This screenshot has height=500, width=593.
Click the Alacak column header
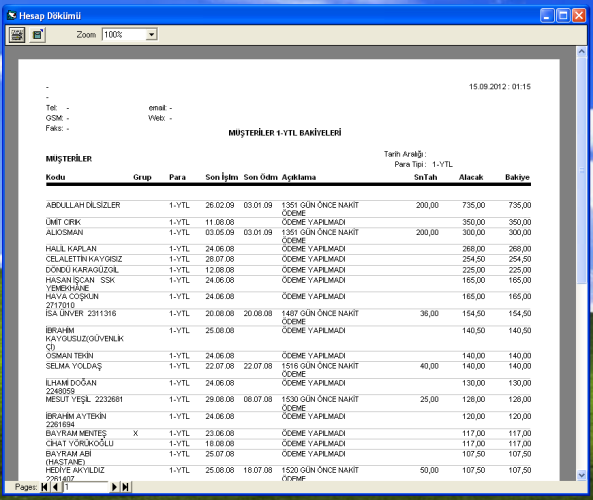tap(471, 177)
